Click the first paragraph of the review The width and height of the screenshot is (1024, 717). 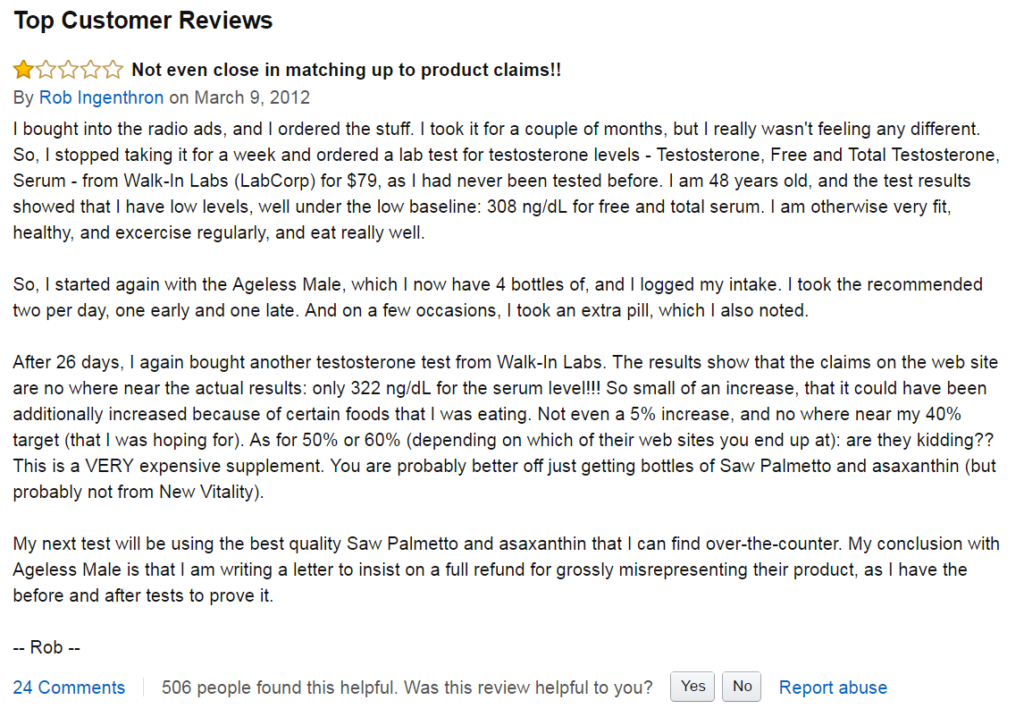(x=500, y=181)
